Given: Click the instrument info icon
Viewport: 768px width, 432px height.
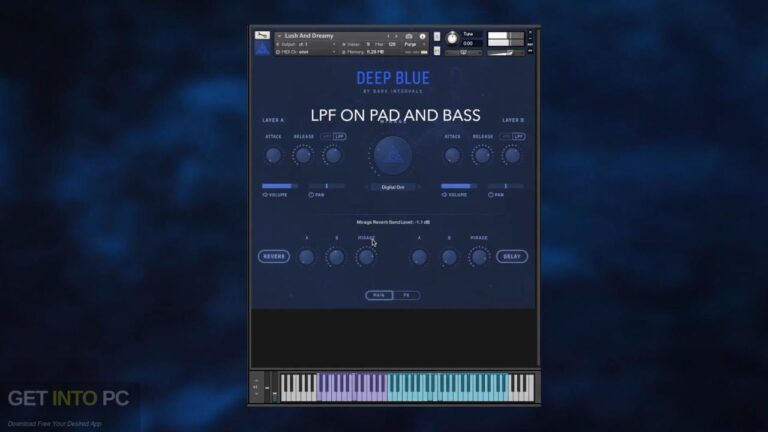Looking at the screenshot, I should [x=422, y=36].
